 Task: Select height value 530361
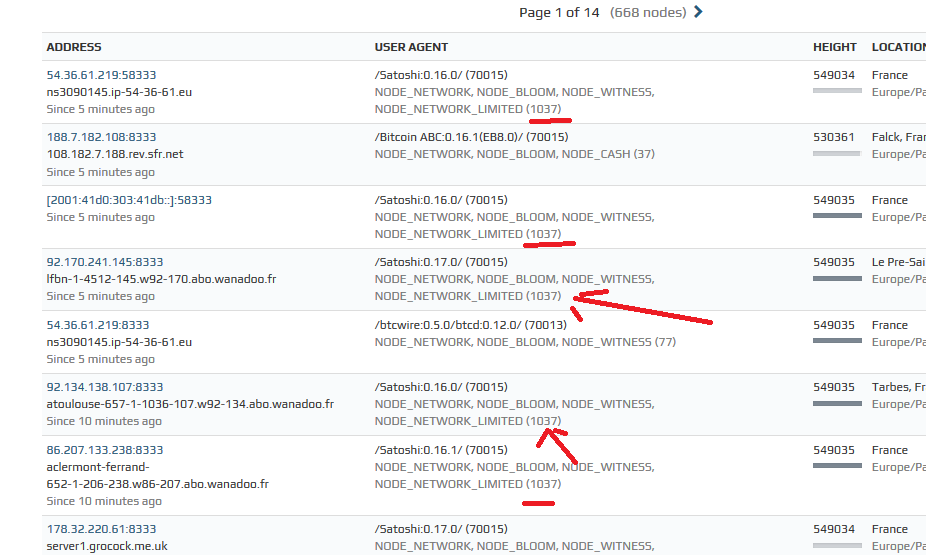click(x=834, y=137)
